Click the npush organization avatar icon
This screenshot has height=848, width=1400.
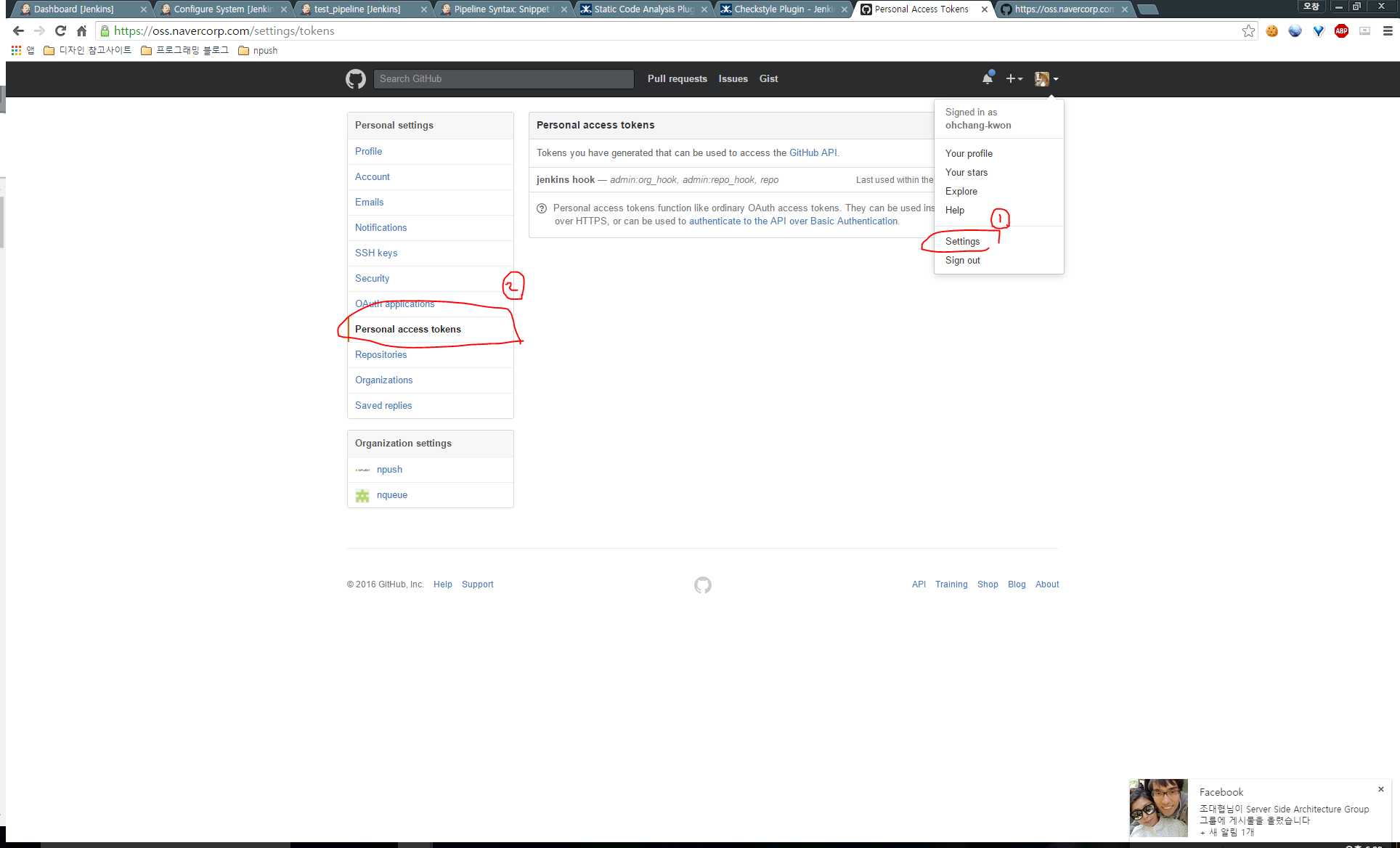click(362, 470)
